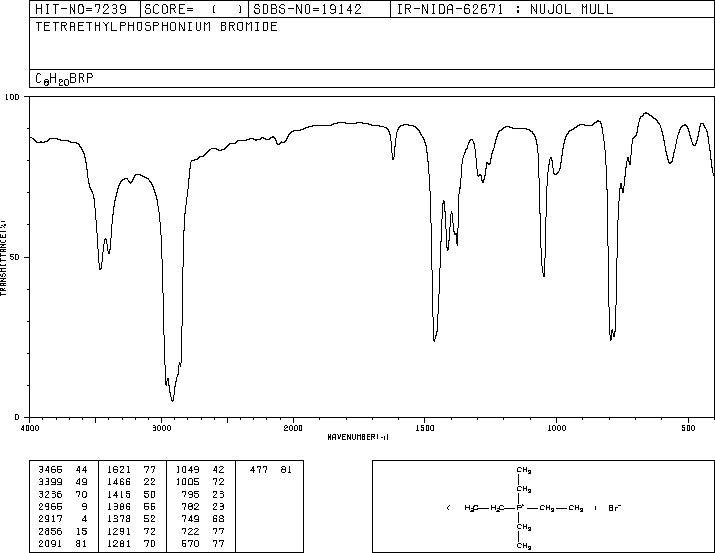This screenshot has width=715, height=553.
Task: Click the TRANSMITTANCE axis title
Action: click(3, 258)
